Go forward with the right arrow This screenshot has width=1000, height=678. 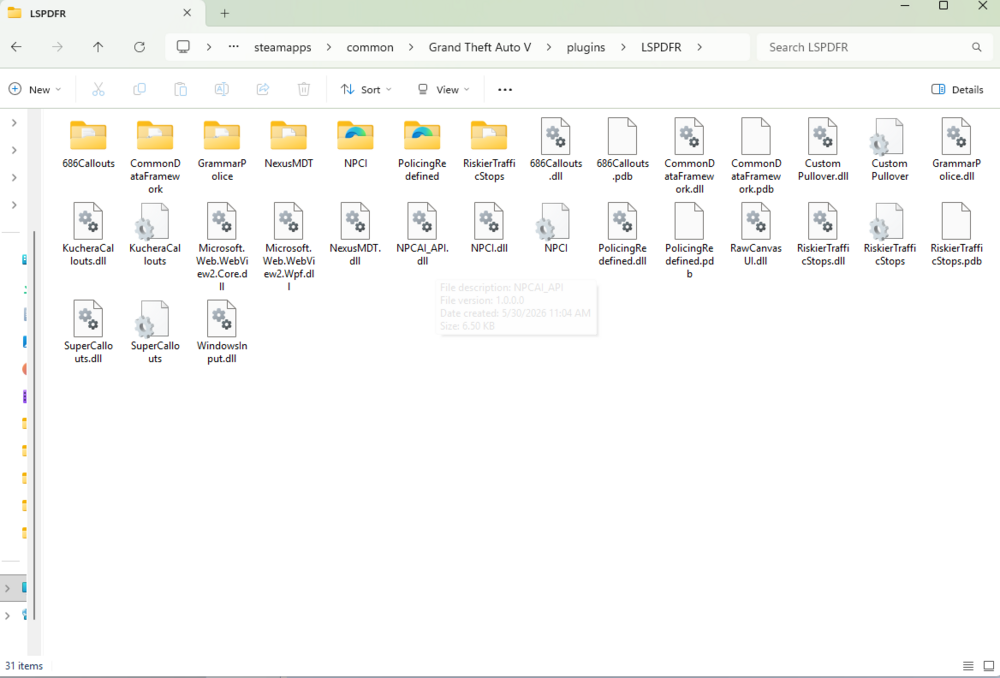[57, 47]
